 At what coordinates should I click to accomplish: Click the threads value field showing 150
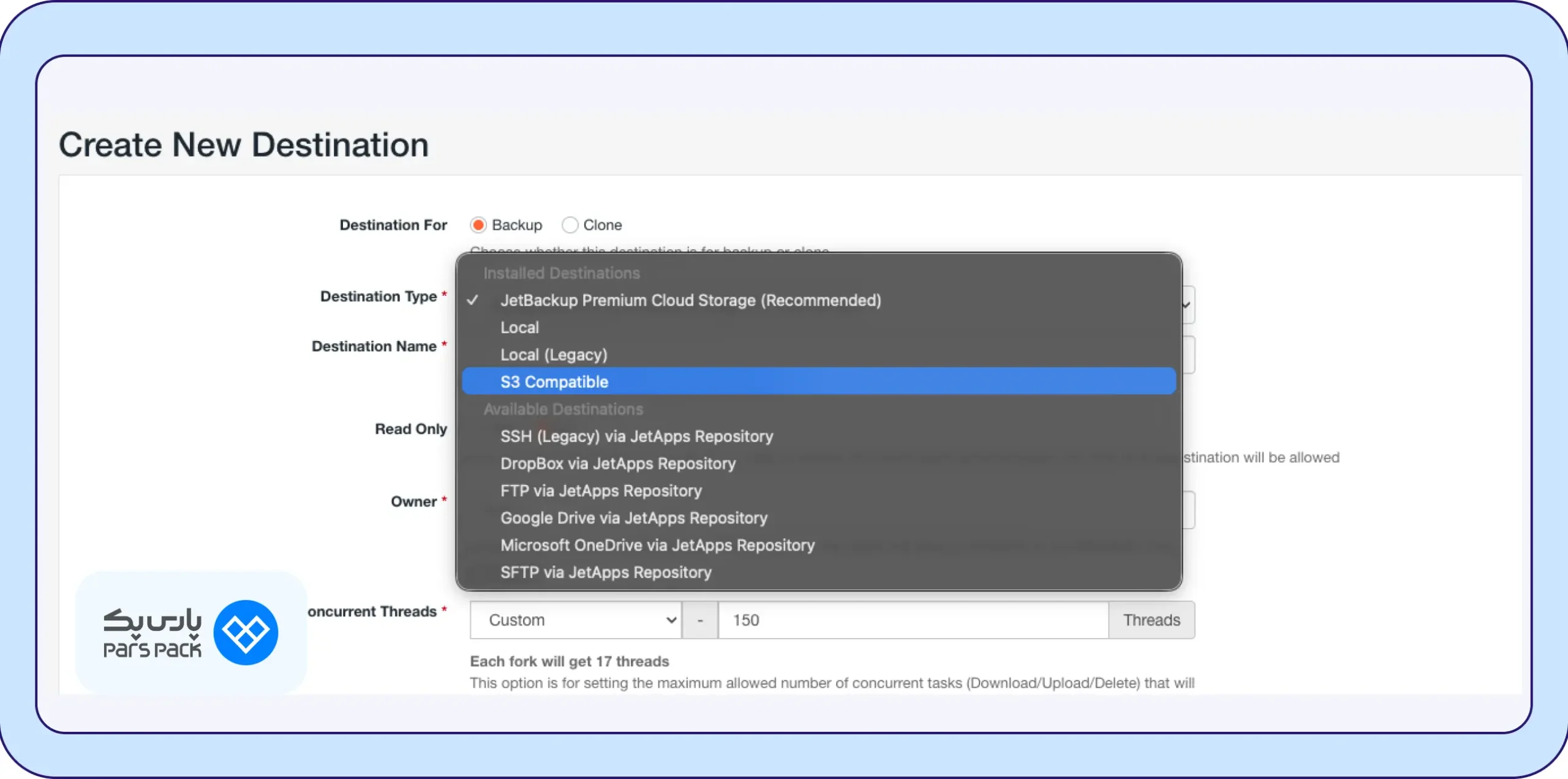913,620
